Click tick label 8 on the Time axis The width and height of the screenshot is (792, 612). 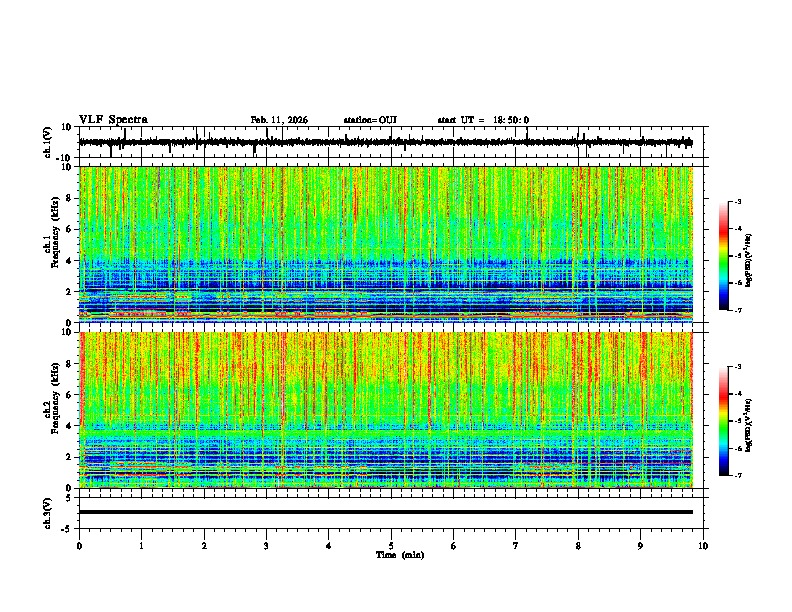(578, 546)
